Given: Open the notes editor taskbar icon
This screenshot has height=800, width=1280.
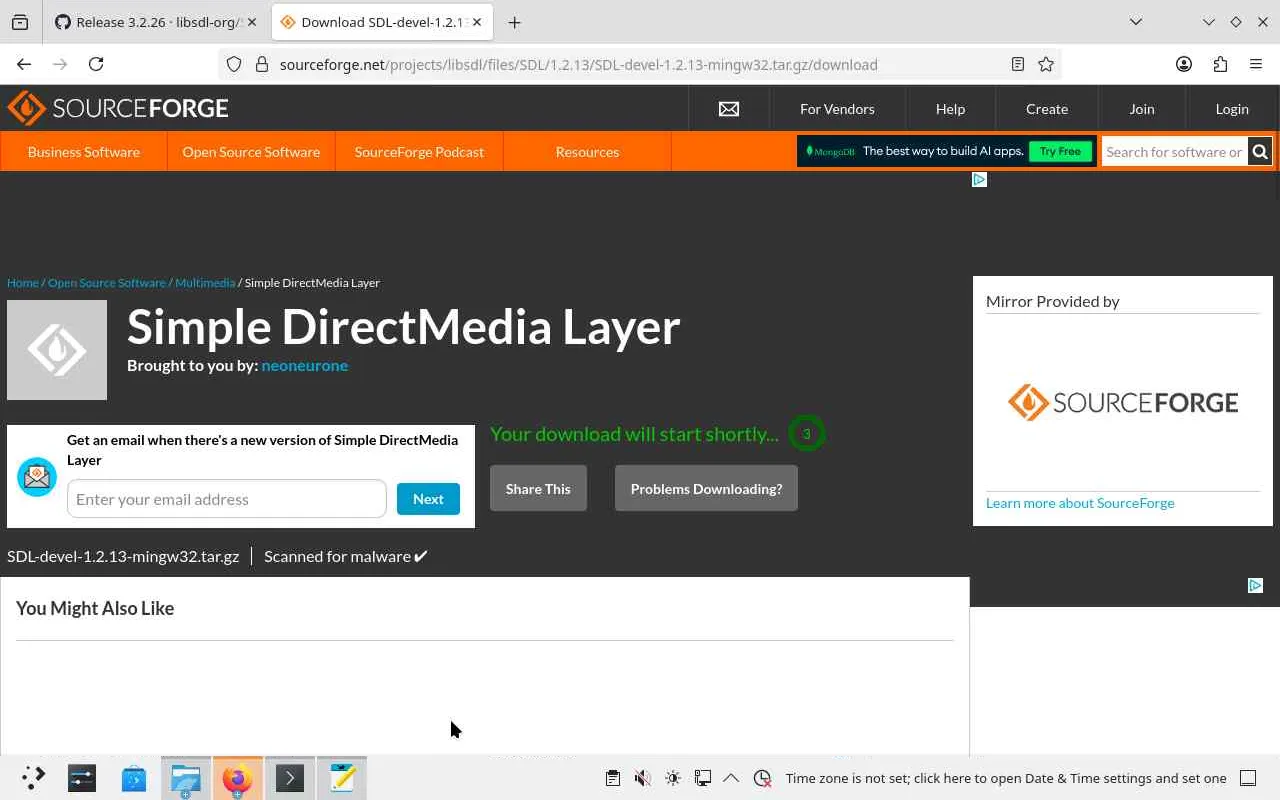Looking at the screenshot, I should [342, 778].
